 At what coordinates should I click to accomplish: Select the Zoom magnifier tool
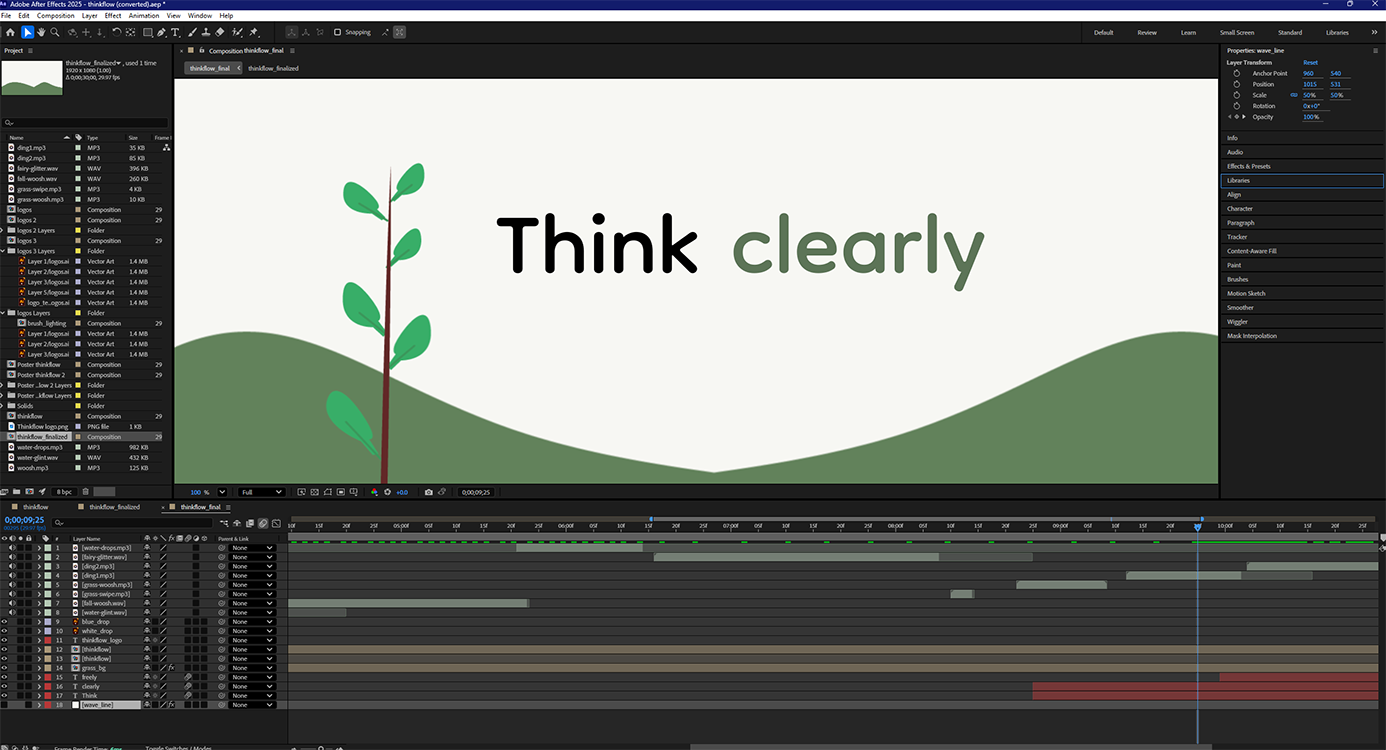[x=55, y=32]
